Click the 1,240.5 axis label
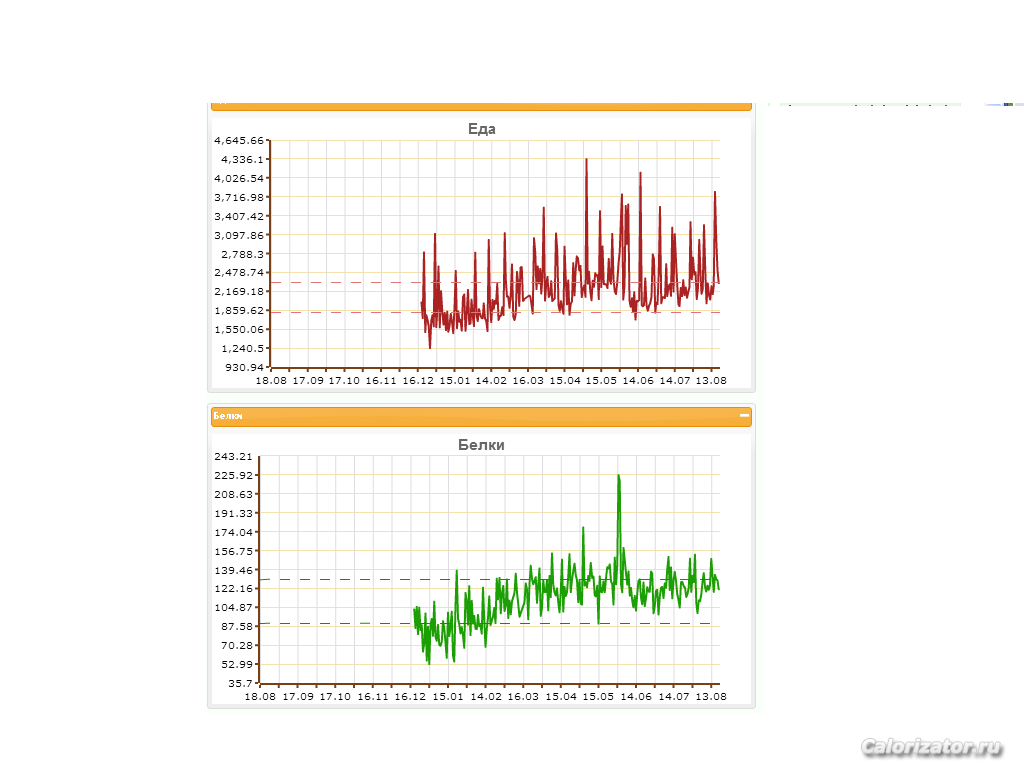Image resolution: width=1024 pixels, height=768 pixels. 242,348
